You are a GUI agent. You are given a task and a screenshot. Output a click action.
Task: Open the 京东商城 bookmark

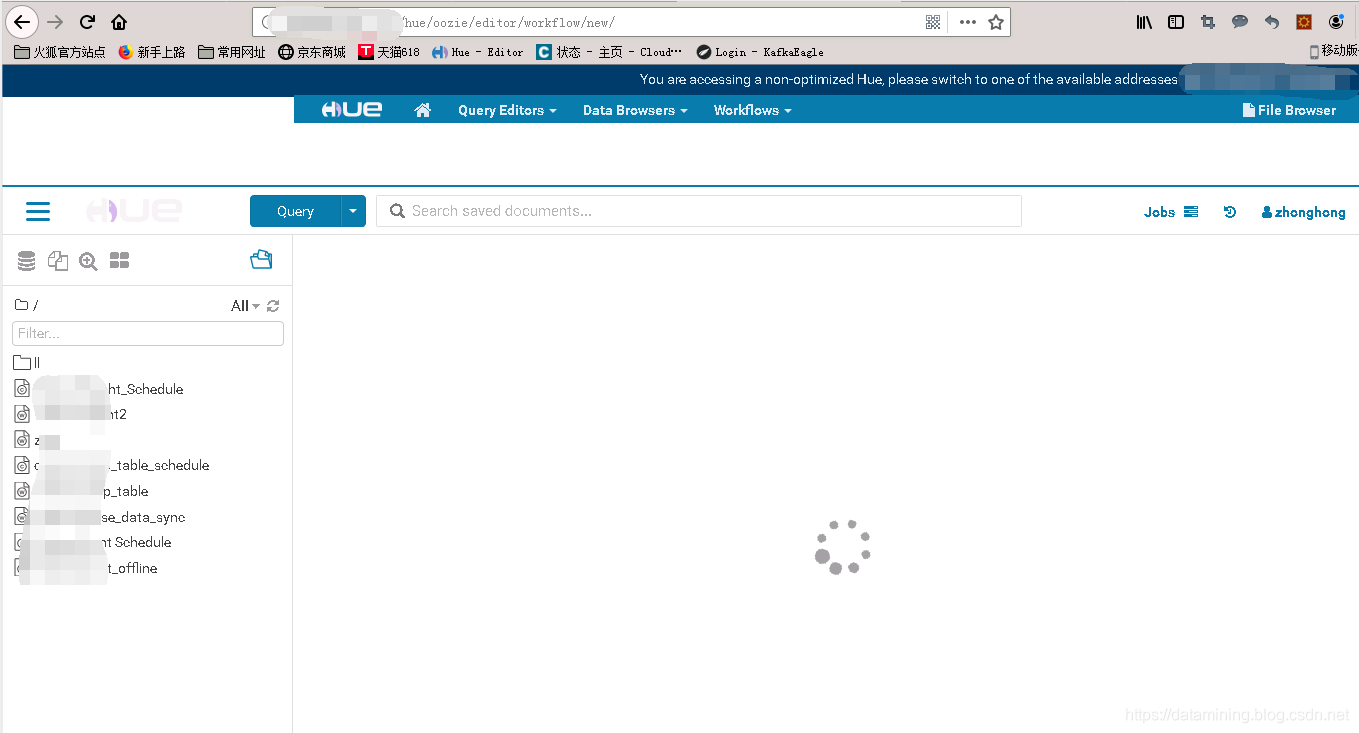tap(312, 52)
